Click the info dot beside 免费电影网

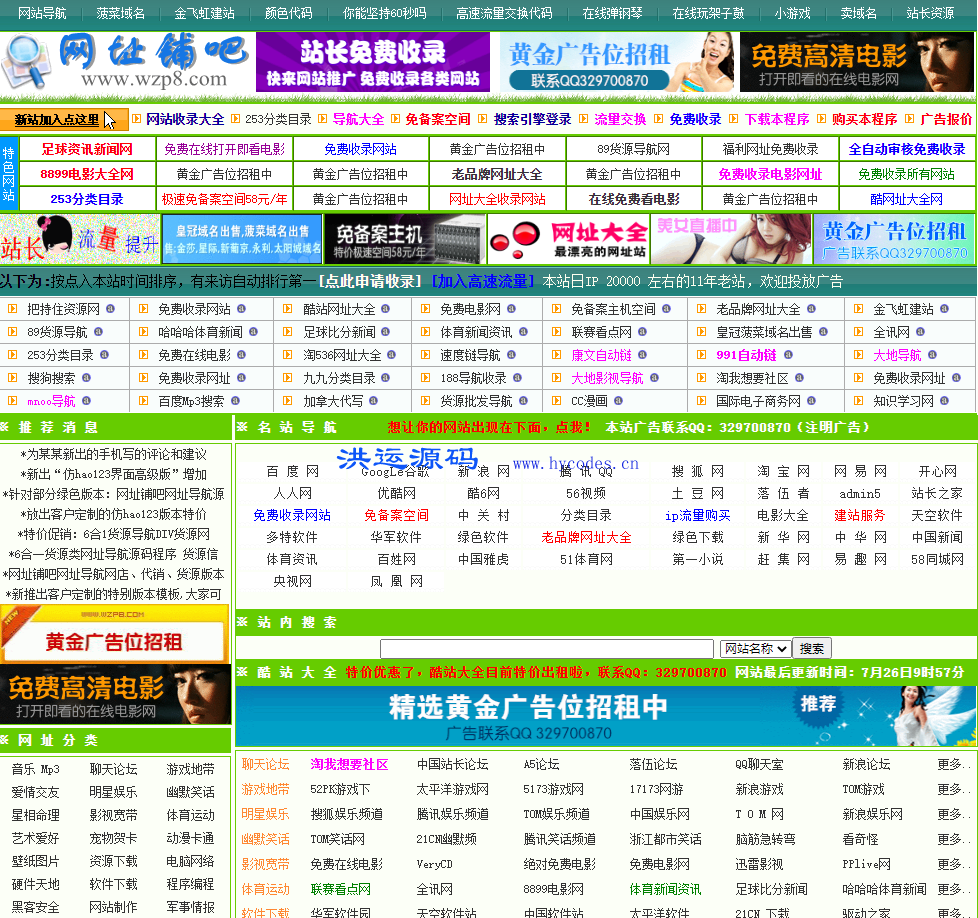511,309
